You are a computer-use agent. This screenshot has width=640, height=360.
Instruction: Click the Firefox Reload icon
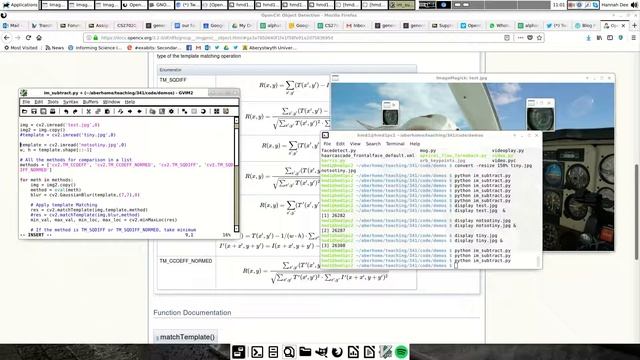[28, 38]
